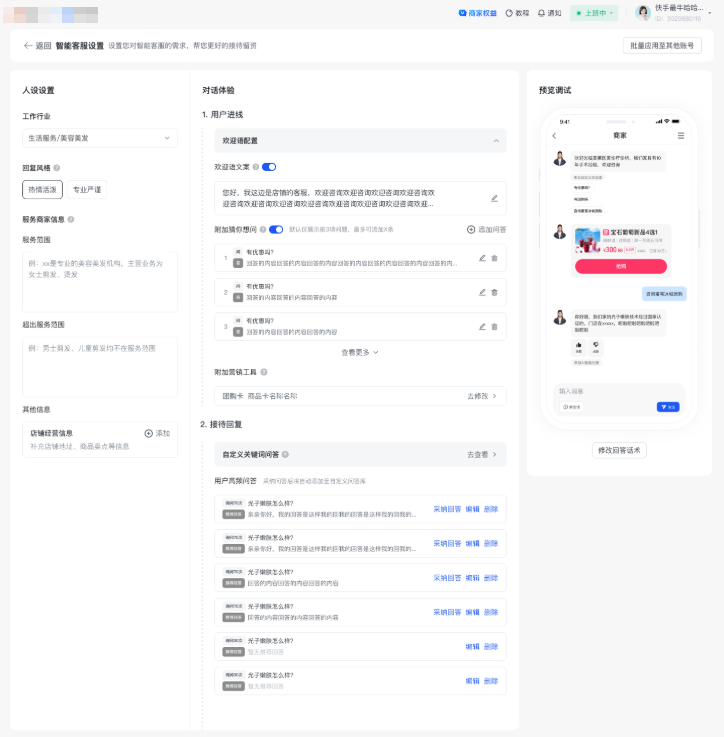Click 采纳回答 in third 光子嫩肤 row
This screenshot has width=724, height=737.
(x=447, y=578)
